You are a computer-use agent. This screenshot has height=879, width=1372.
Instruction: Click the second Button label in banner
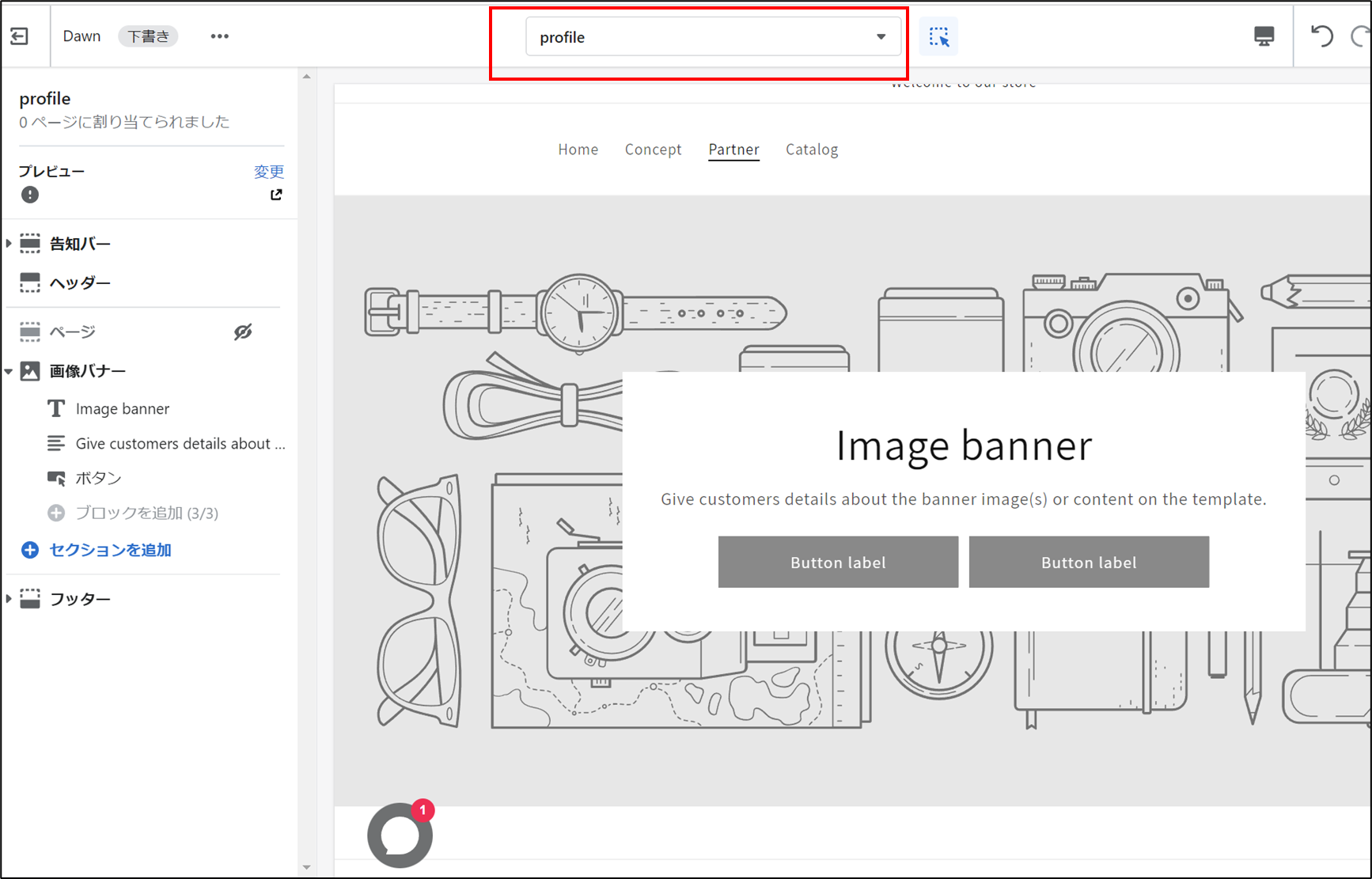coord(1089,563)
